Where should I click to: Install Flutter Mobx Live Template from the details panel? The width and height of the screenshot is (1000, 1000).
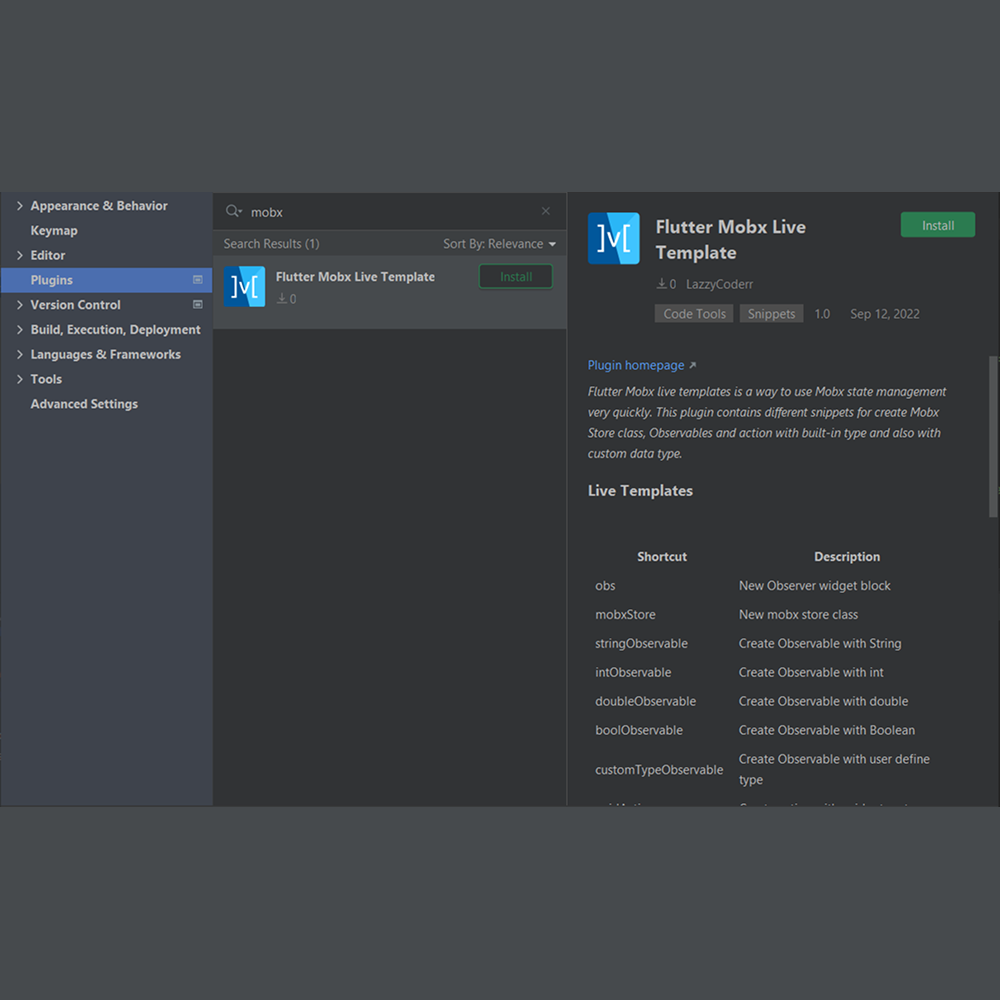point(937,224)
